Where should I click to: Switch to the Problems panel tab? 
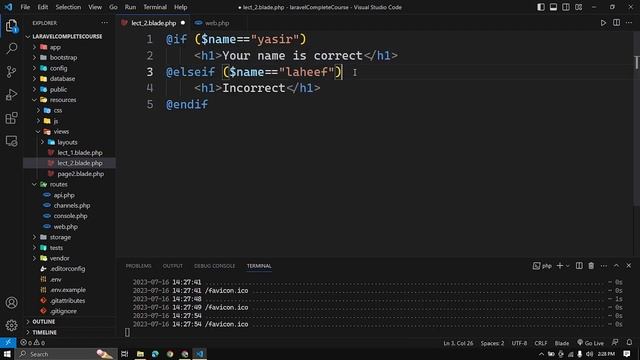[138, 266]
